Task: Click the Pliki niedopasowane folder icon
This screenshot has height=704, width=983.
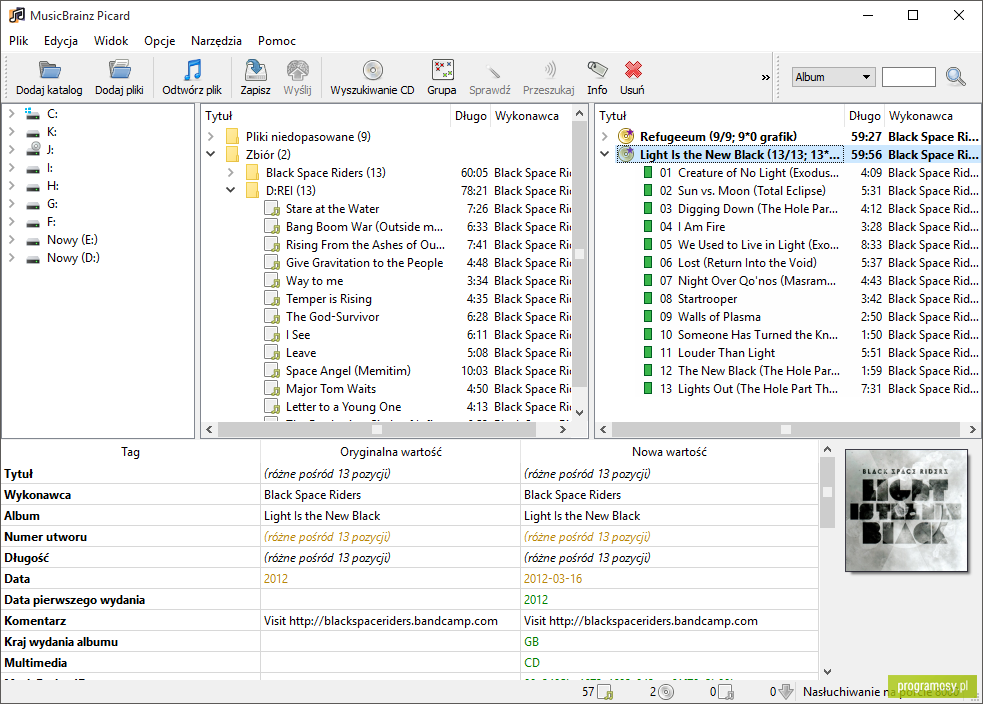Action: tap(232, 136)
